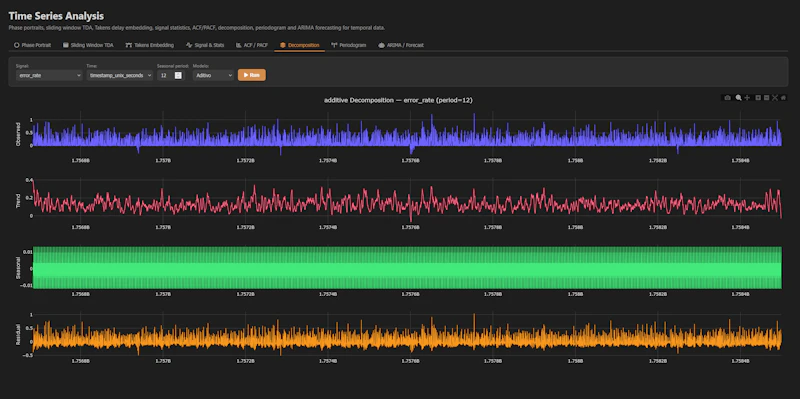Download plot as PNG camera icon
The width and height of the screenshot is (800, 399).
pos(728,97)
